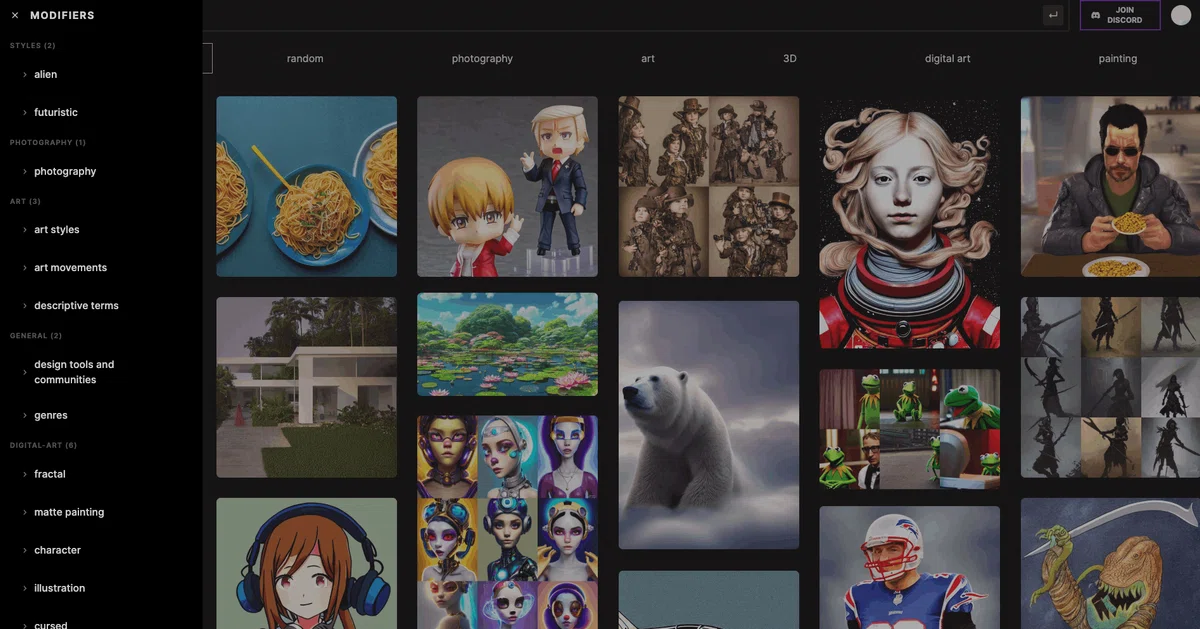
Task: Open the astronaut girl portrait
Action: click(x=910, y=222)
